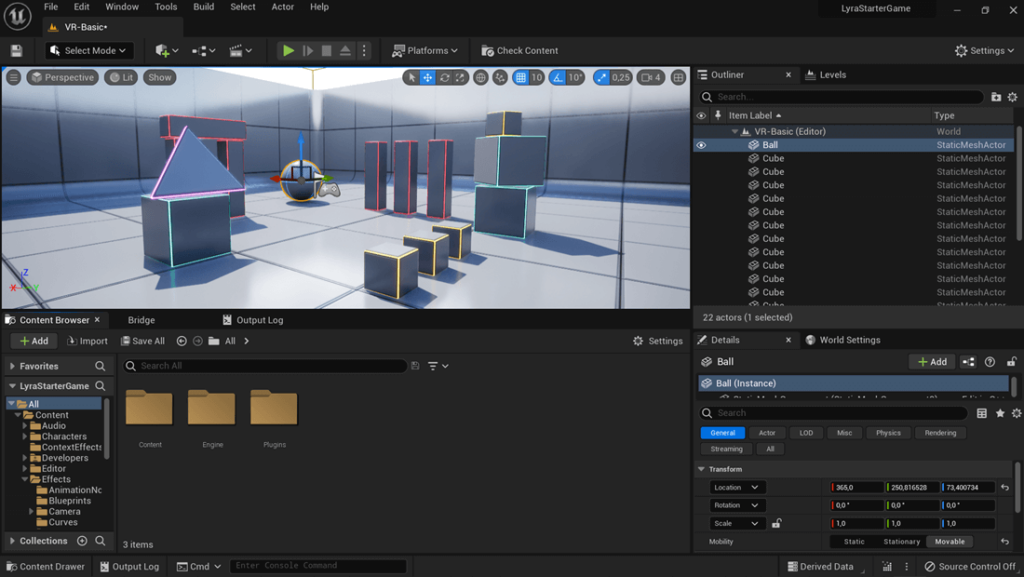Select the Rotate tool in the viewport

(444, 76)
